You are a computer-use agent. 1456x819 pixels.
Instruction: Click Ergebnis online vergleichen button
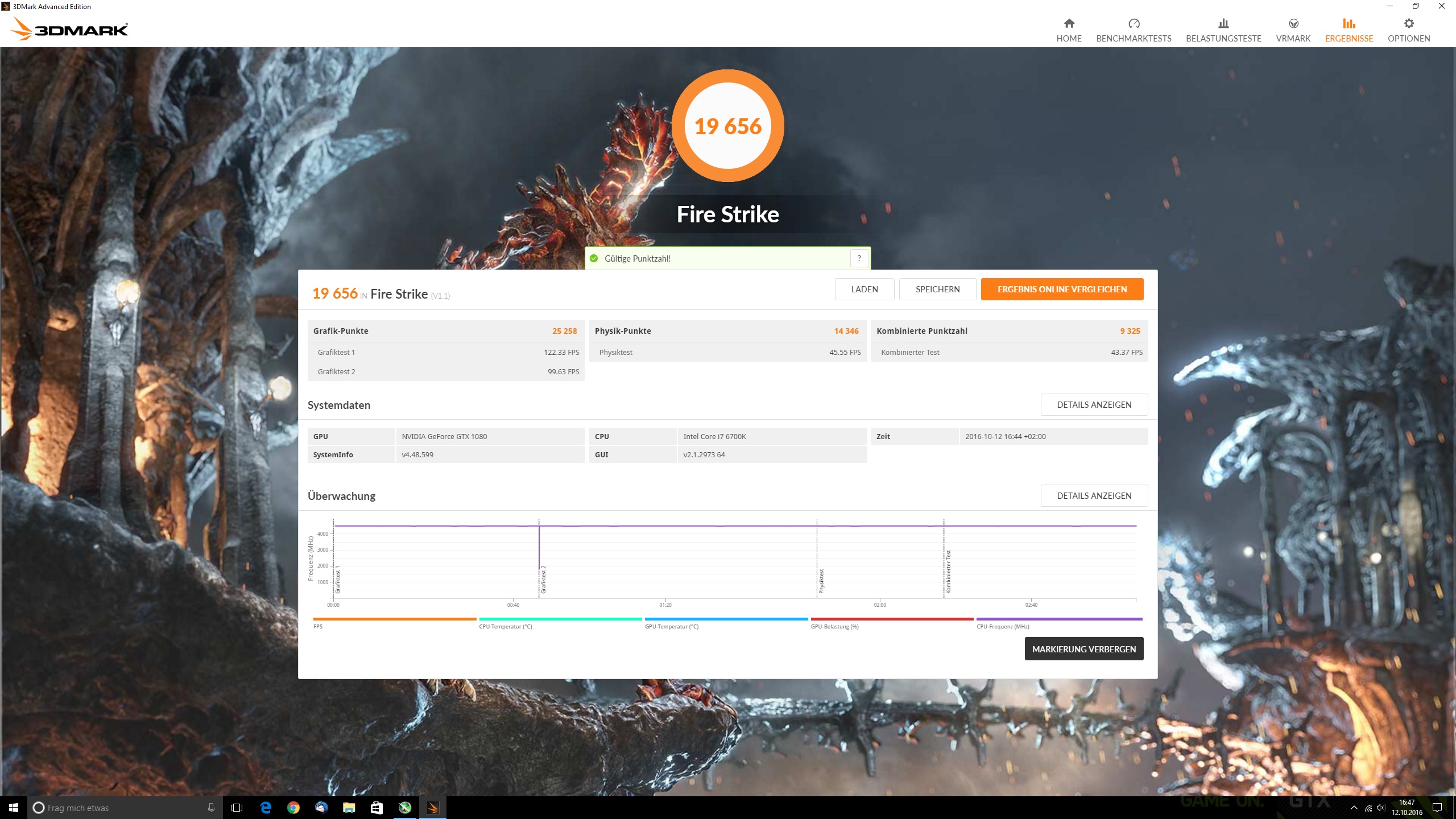pos(1061,289)
